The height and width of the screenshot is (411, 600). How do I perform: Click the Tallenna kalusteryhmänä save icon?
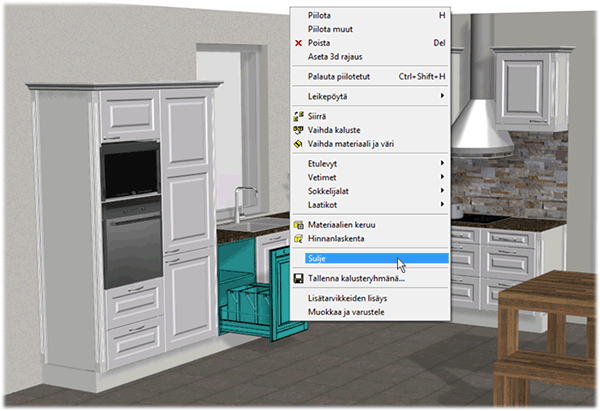[298, 279]
